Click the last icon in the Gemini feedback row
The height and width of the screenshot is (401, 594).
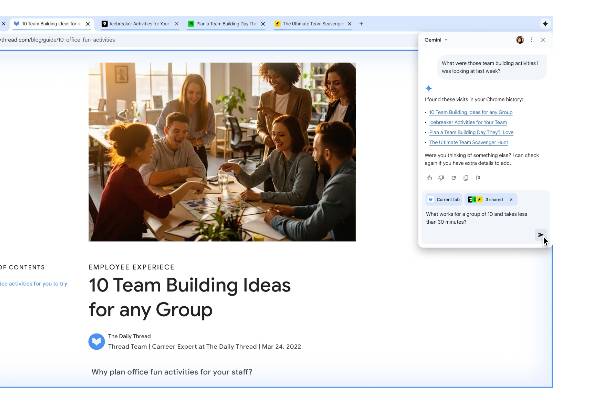(x=478, y=178)
